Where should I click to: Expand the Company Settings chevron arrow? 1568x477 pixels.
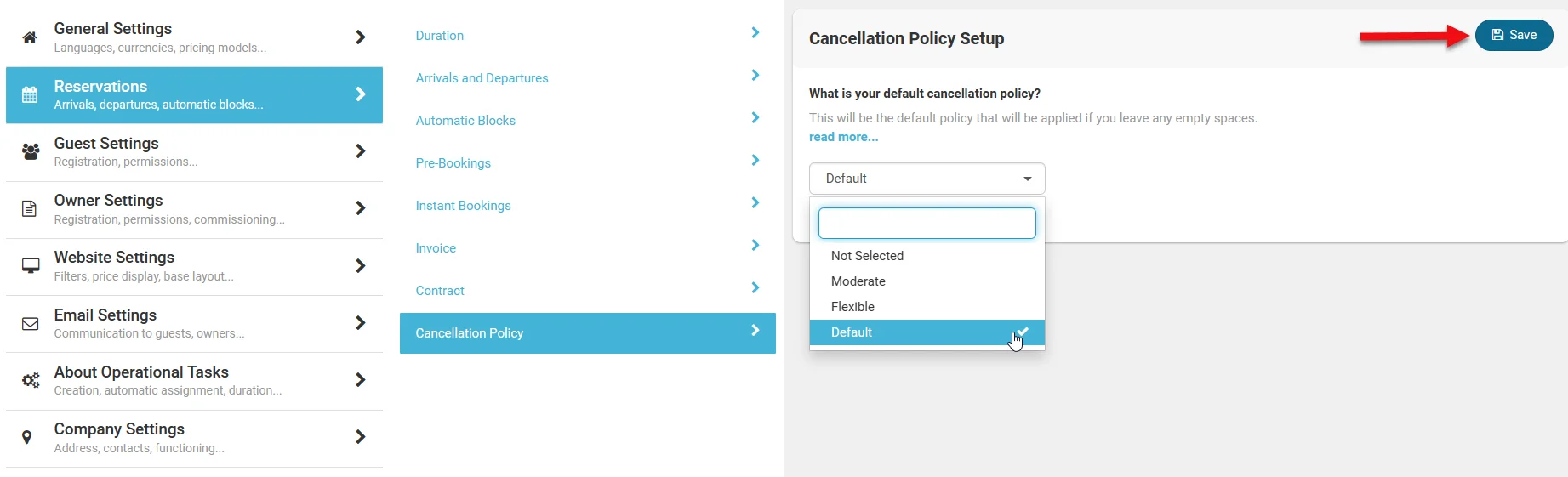coord(360,437)
